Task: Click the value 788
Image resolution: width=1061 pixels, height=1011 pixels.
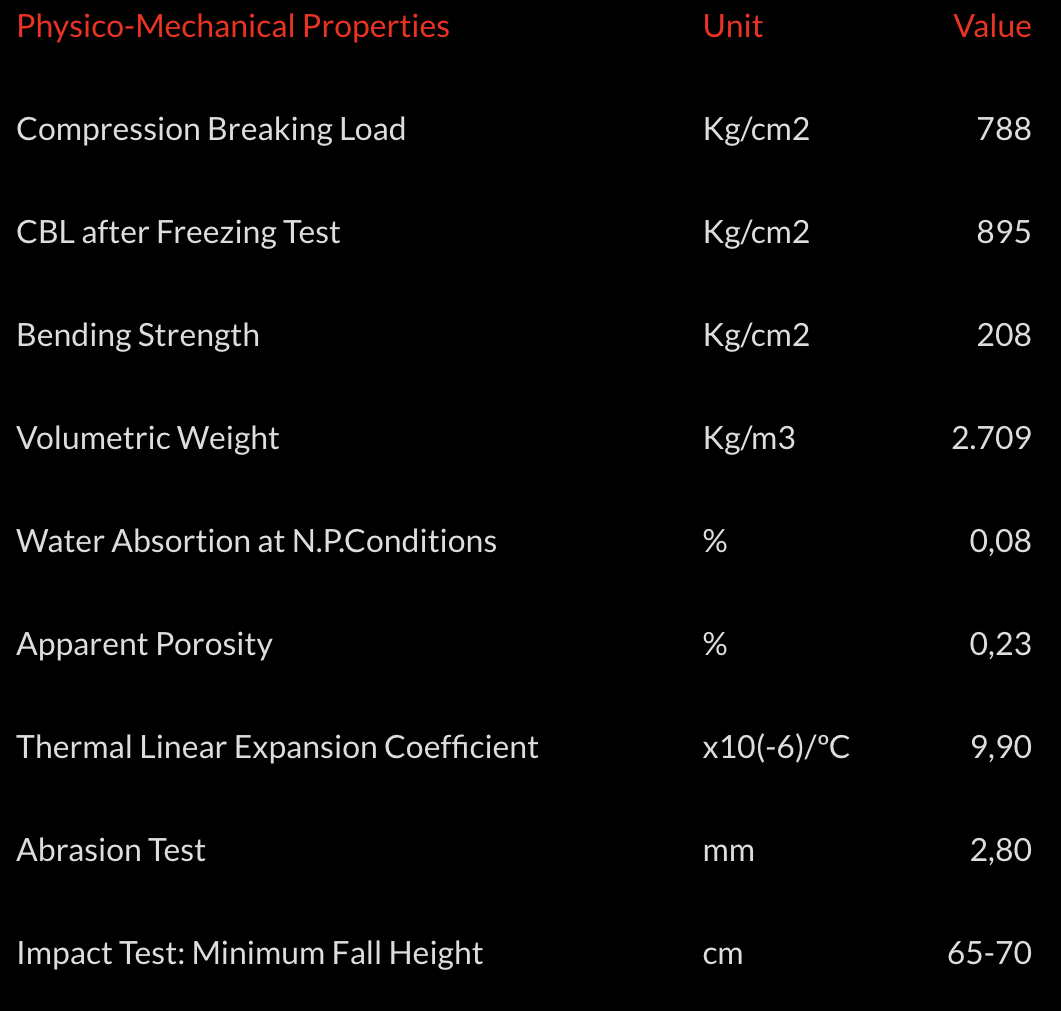Action: [1004, 129]
